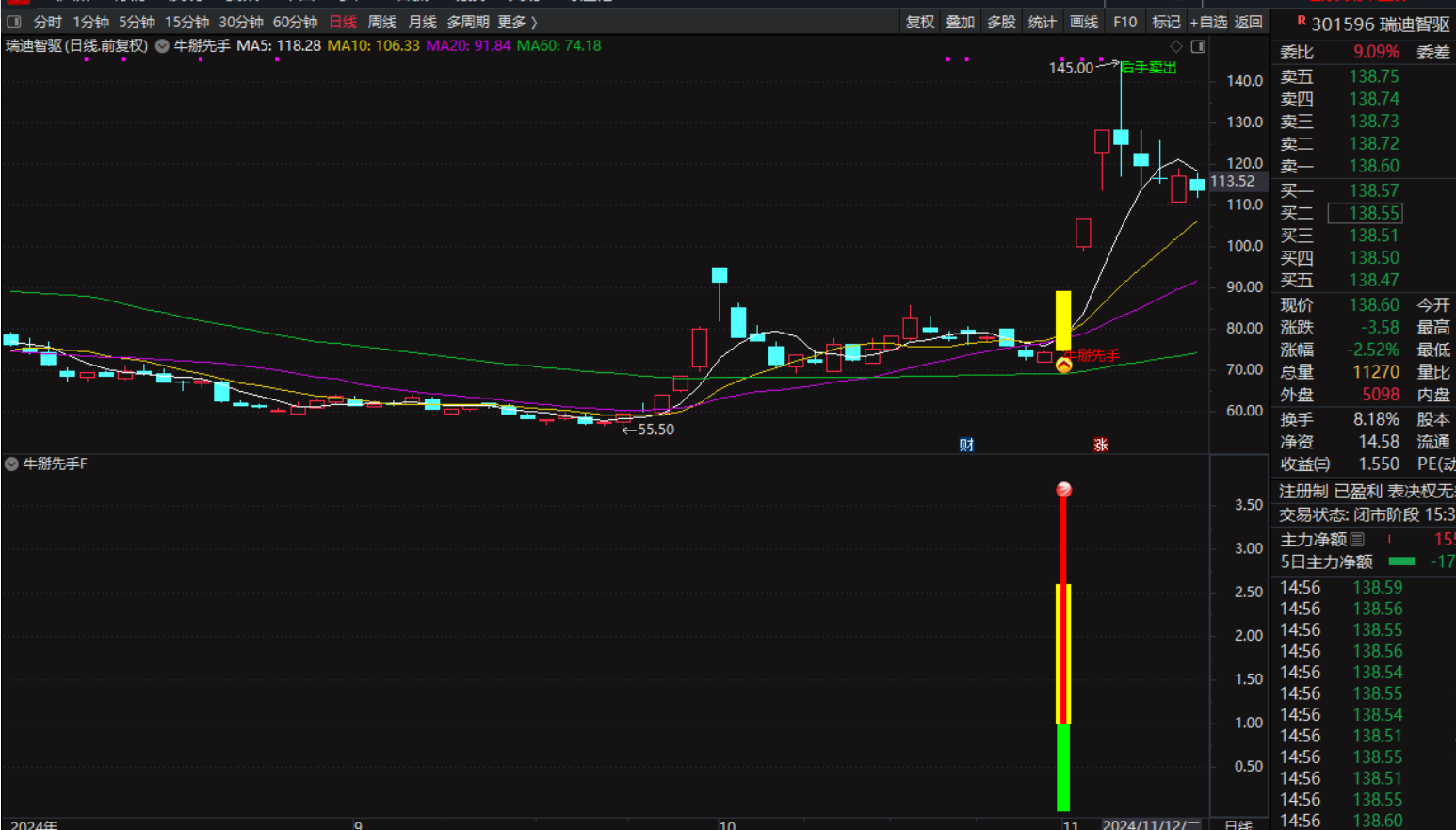The image size is (1456, 830).
Task: Open the 牛掰先手 main indicator dropdown
Action: [x=163, y=46]
